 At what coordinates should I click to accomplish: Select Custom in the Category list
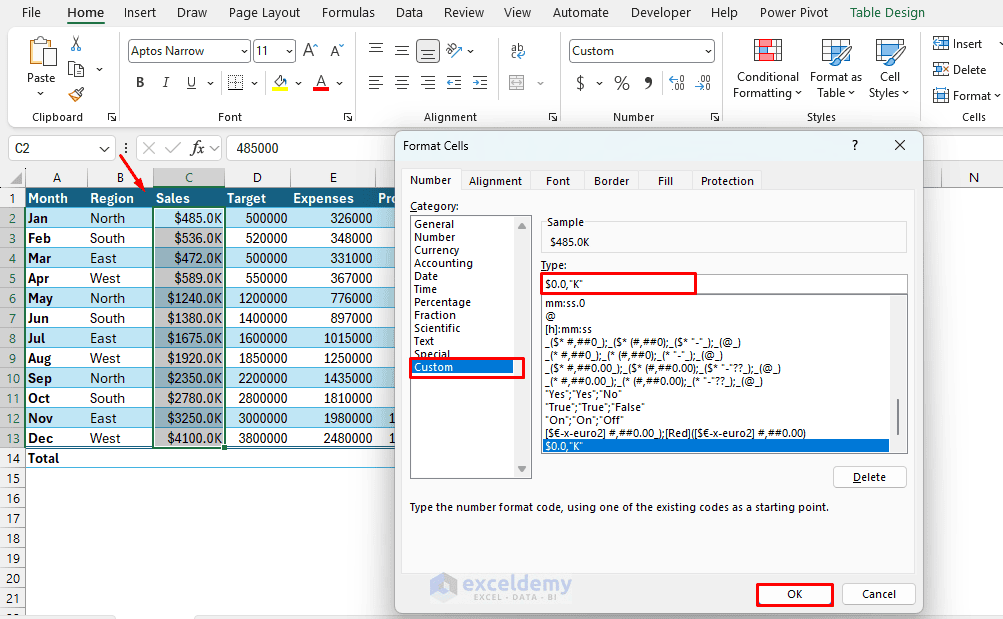pyautogui.click(x=462, y=367)
